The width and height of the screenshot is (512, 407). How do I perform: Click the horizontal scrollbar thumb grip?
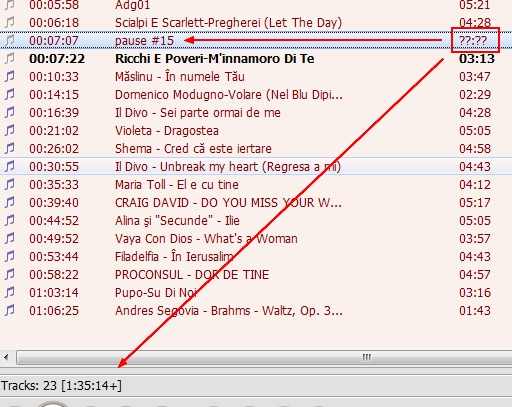click(x=367, y=358)
